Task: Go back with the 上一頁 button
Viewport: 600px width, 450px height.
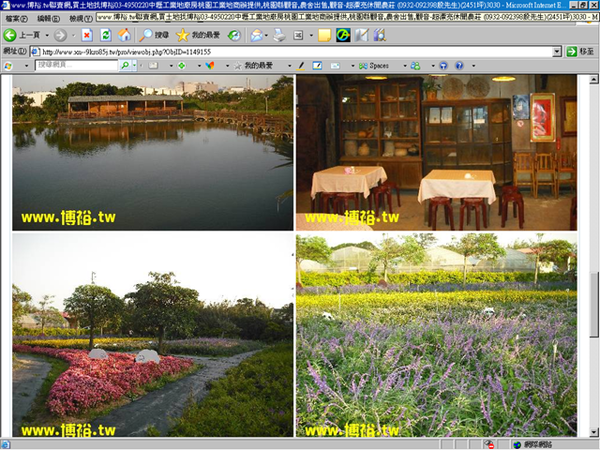Action: point(22,35)
